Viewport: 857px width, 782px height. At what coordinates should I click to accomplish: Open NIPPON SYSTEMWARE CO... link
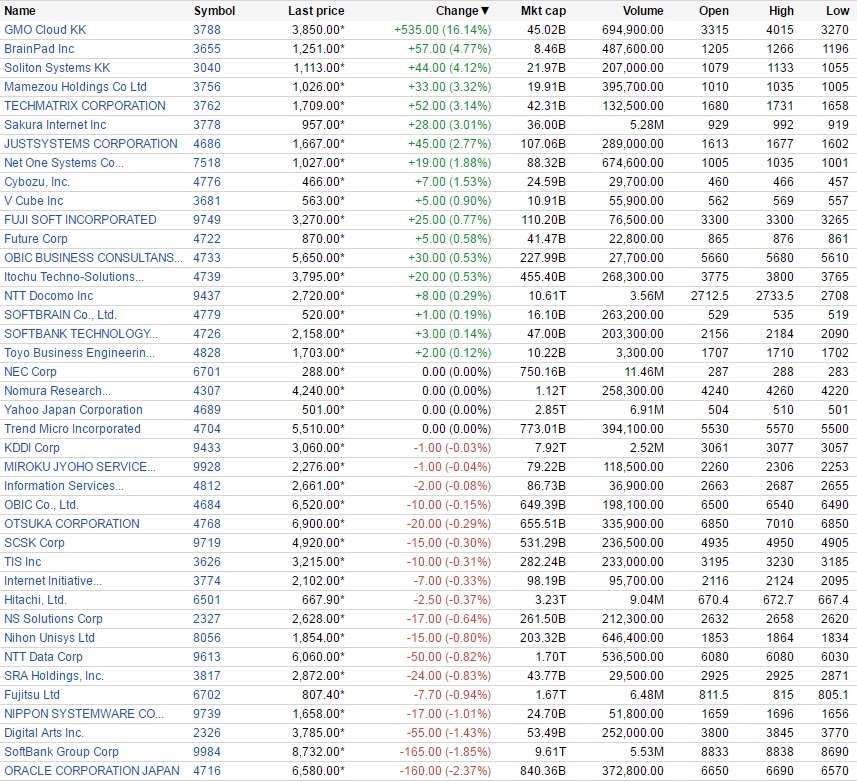pos(84,714)
